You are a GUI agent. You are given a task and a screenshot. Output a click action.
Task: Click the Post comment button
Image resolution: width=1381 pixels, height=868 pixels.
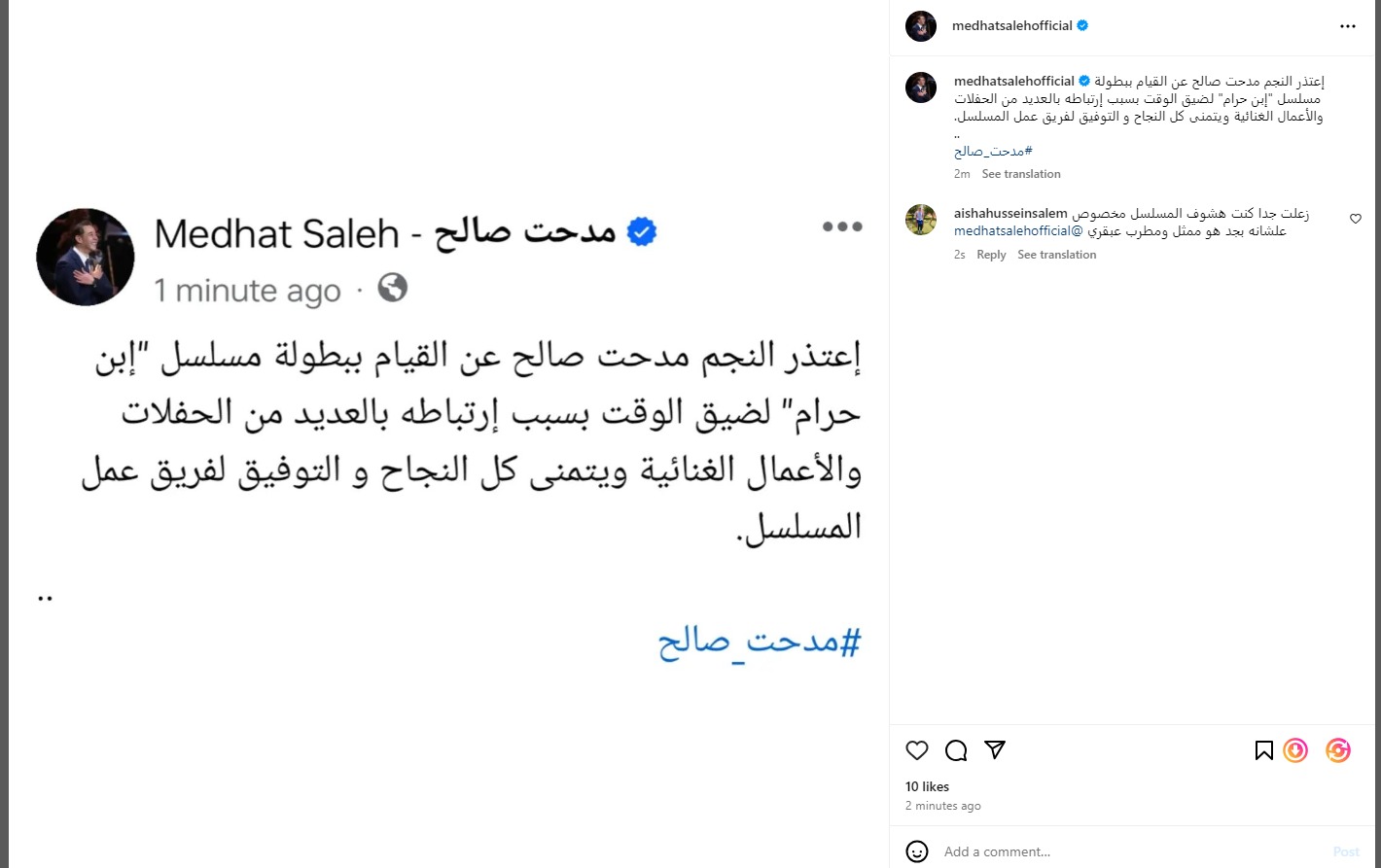pos(1346,851)
